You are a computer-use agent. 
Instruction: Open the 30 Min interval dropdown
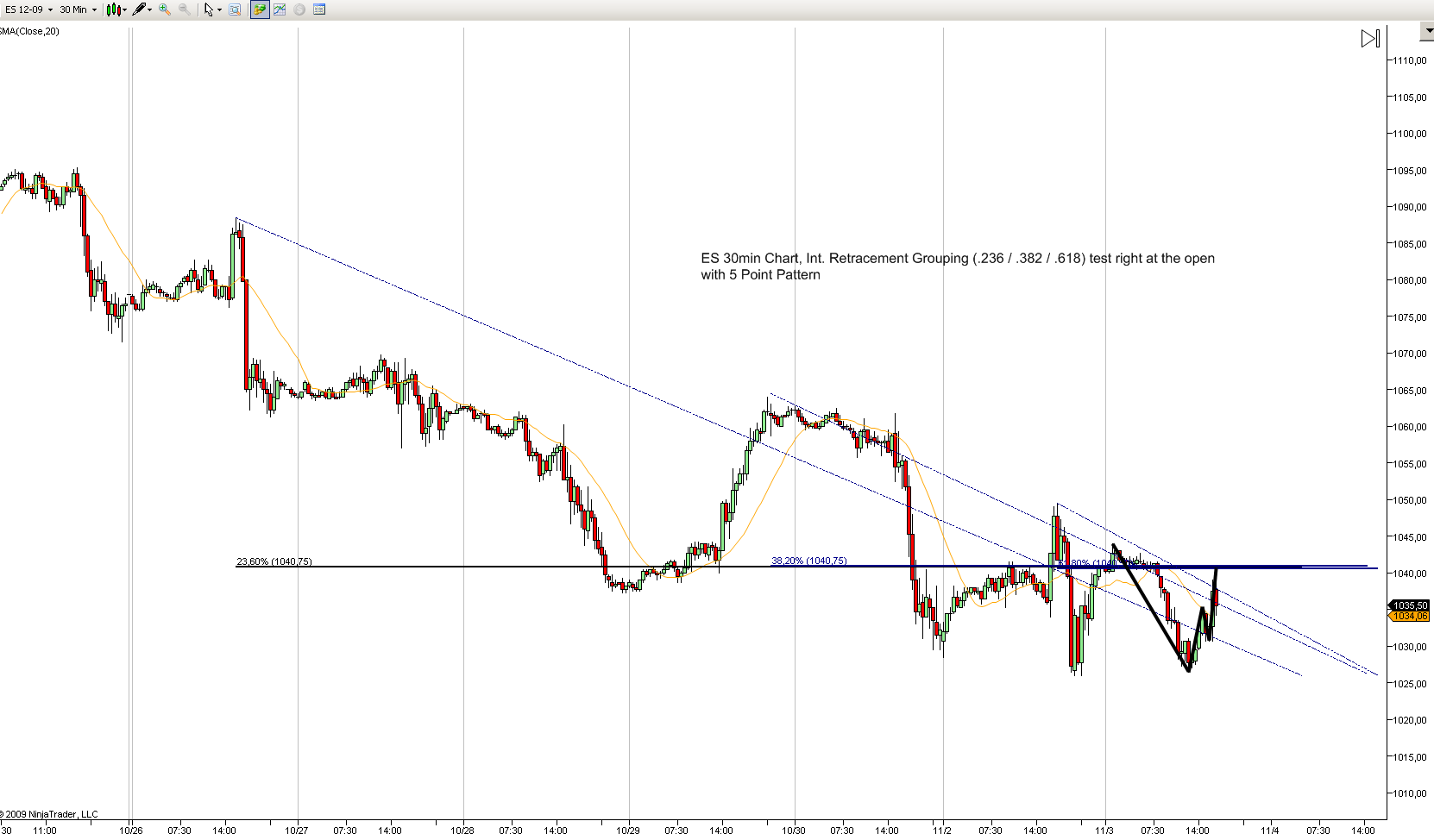pyautogui.click(x=79, y=9)
